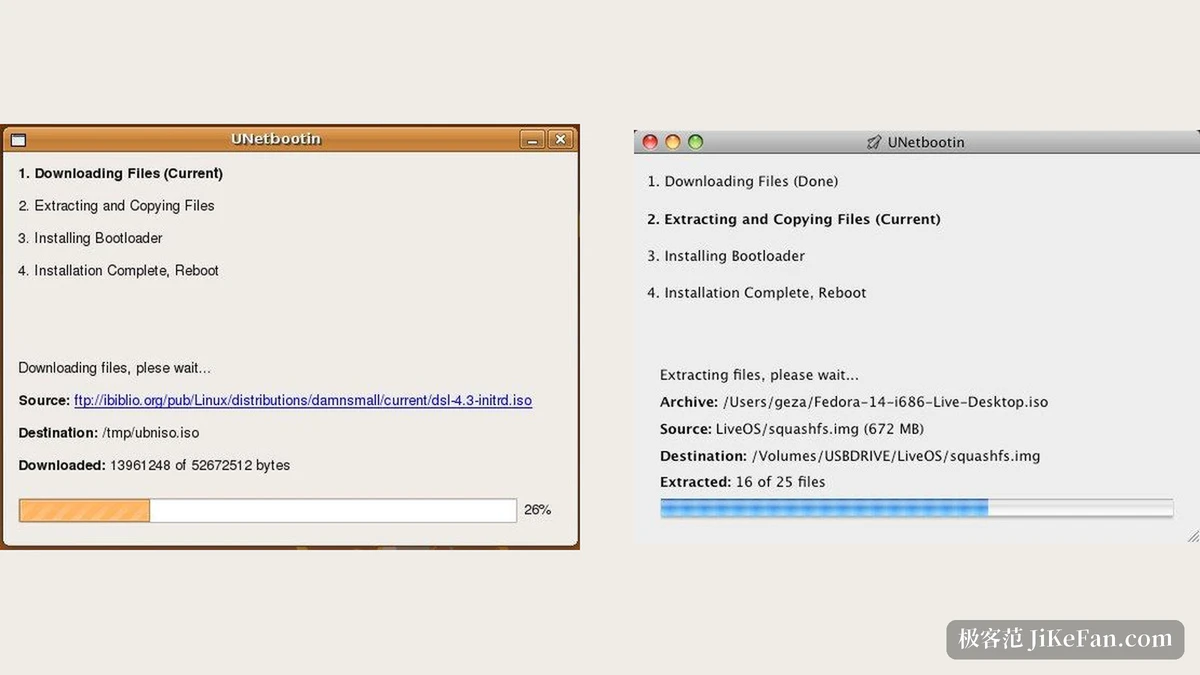Select the "1. Downloading Files (Current)" step

click(120, 173)
